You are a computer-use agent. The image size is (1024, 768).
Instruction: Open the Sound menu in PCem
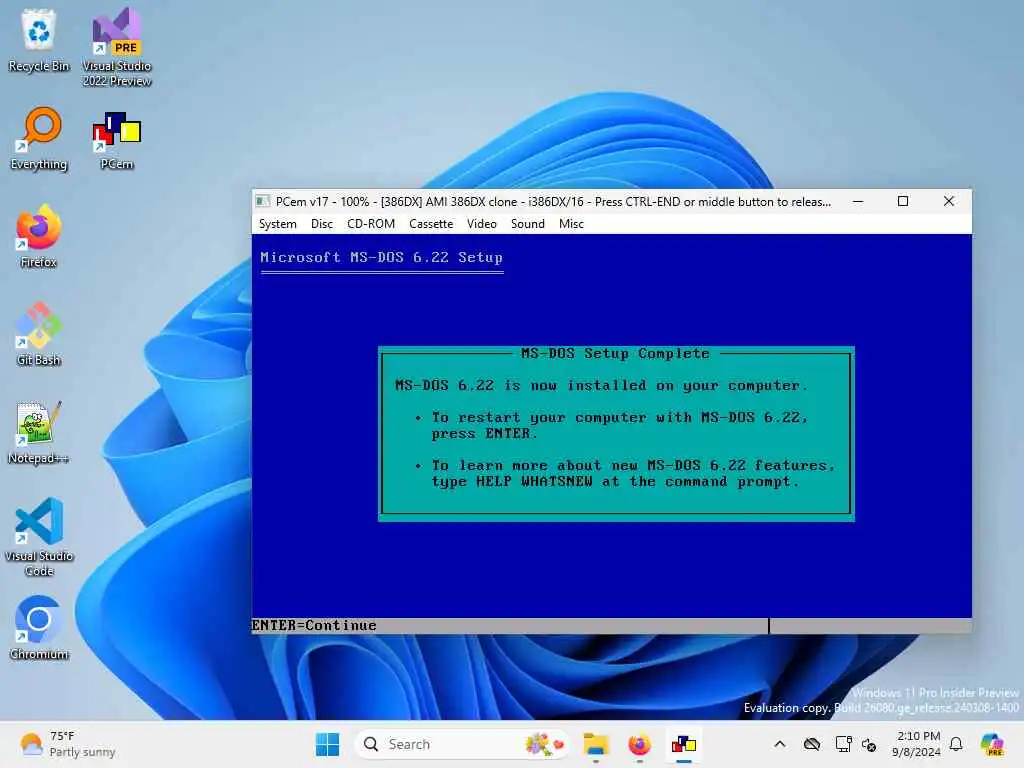pos(528,224)
